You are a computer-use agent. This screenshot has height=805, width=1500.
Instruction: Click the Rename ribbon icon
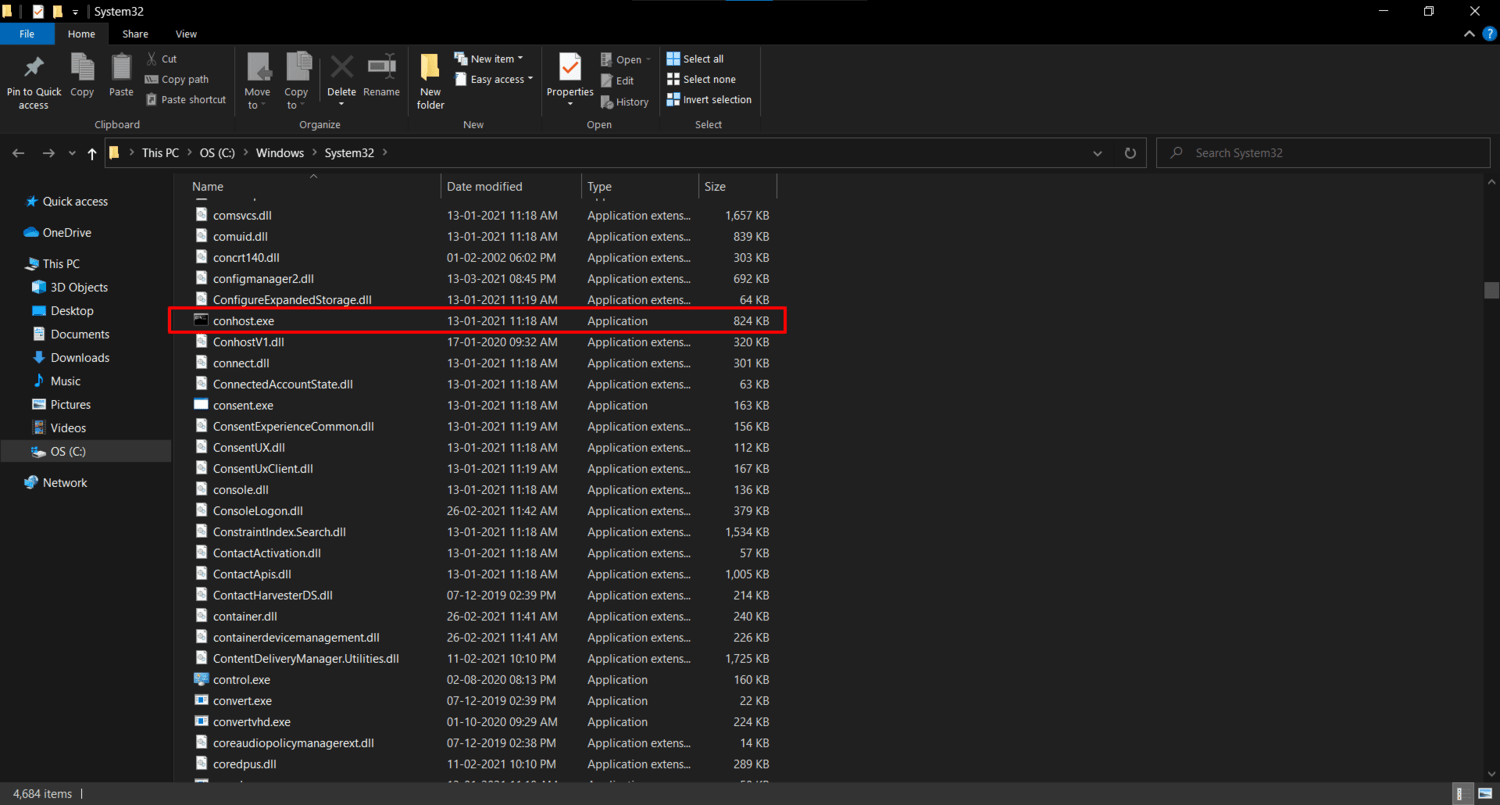(381, 76)
